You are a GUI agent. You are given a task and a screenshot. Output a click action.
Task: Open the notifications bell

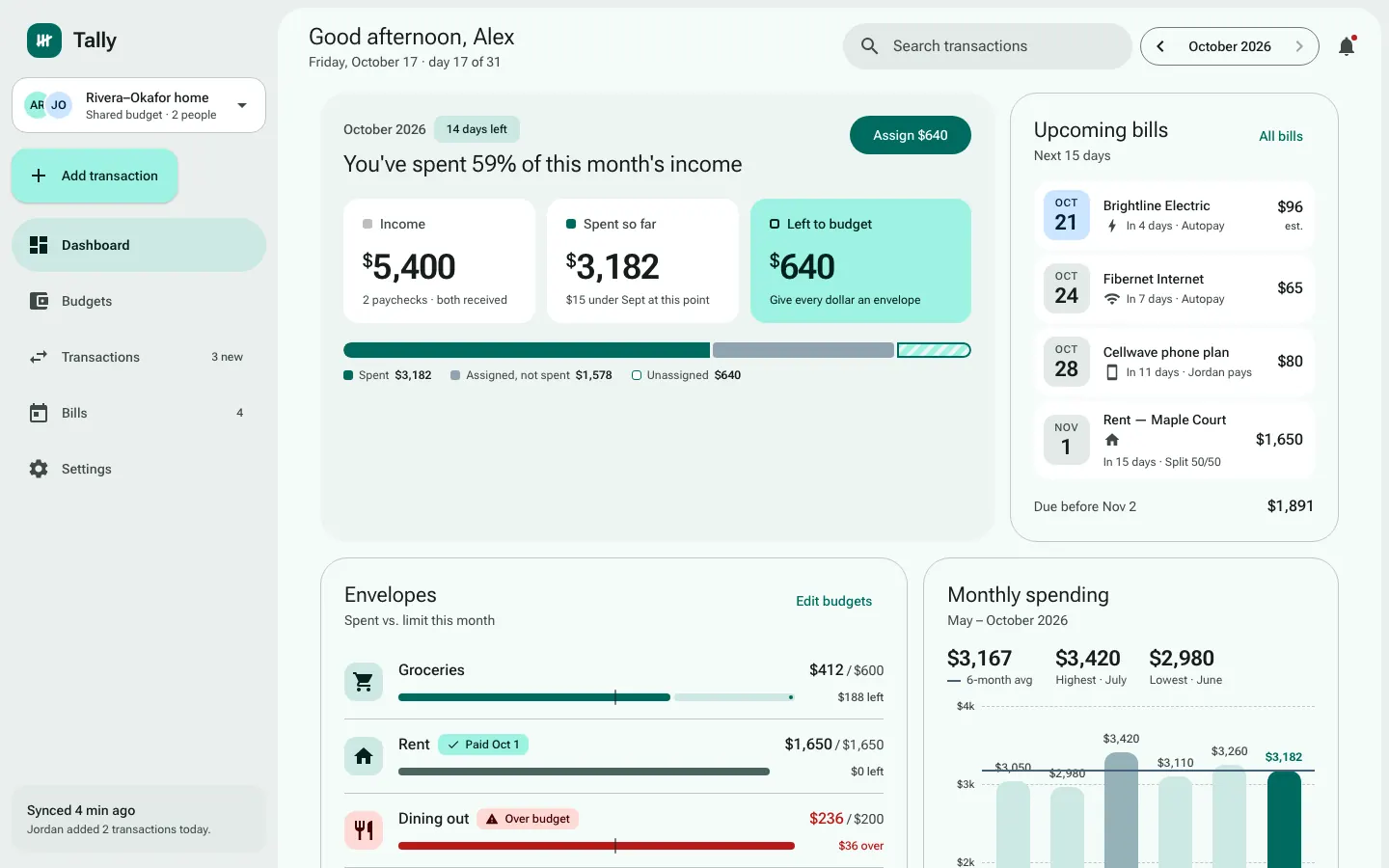point(1347,46)
